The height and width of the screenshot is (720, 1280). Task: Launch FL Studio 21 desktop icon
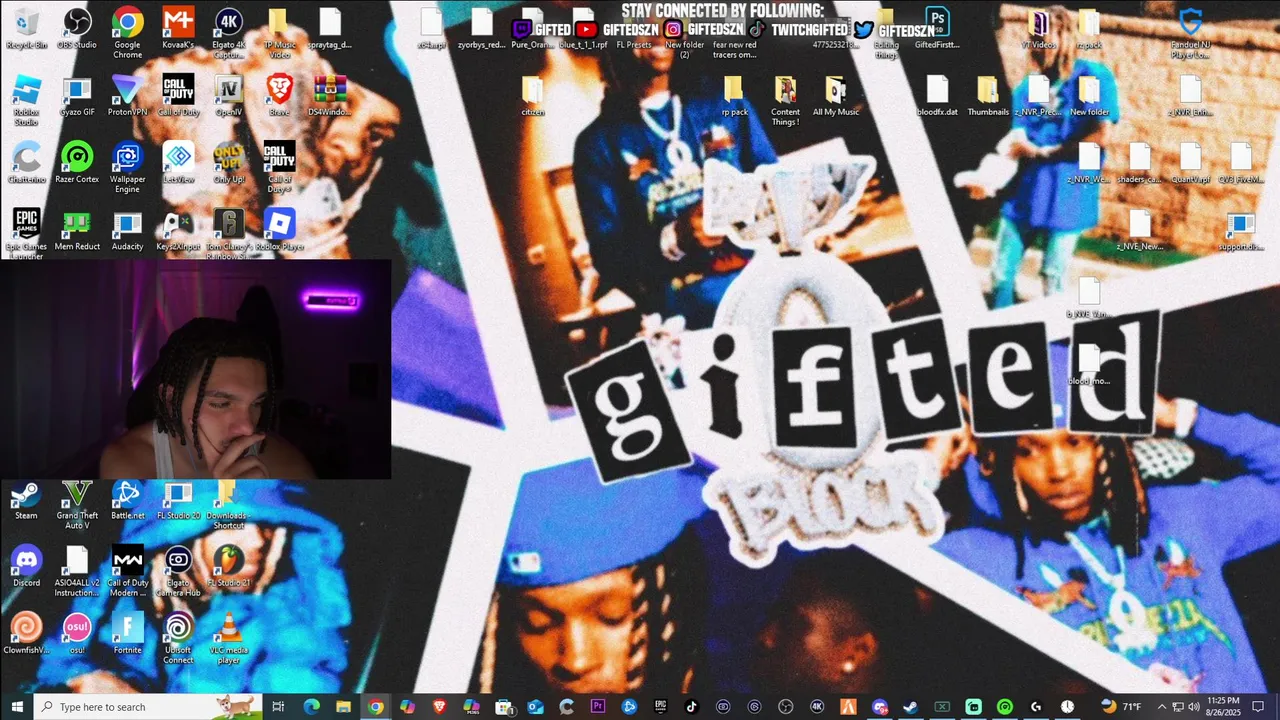tap(229, 567)
